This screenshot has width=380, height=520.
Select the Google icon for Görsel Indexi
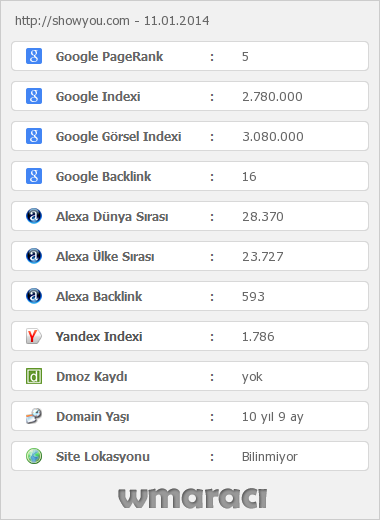point(34,136)
